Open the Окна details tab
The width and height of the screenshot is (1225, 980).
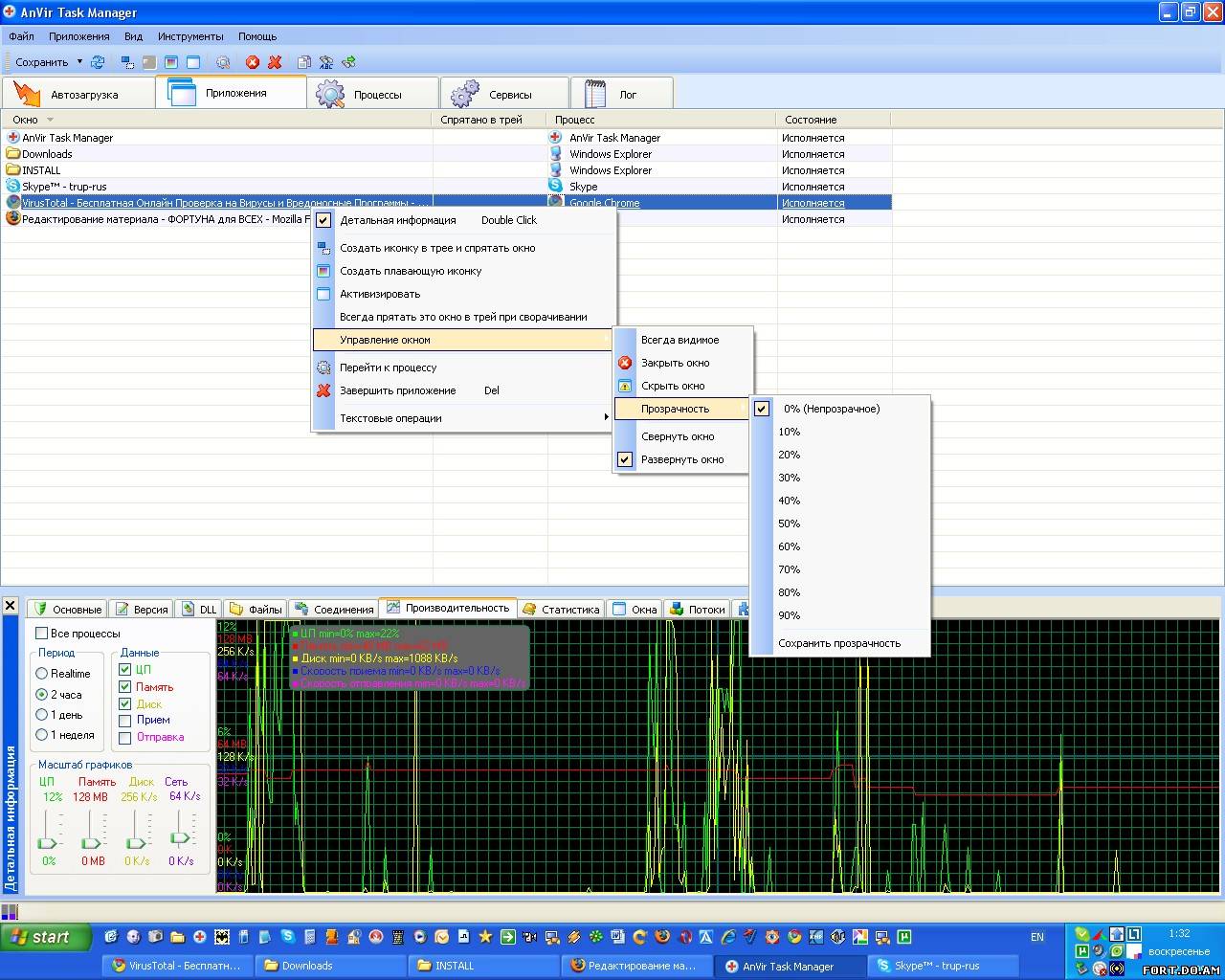(635, 609)
